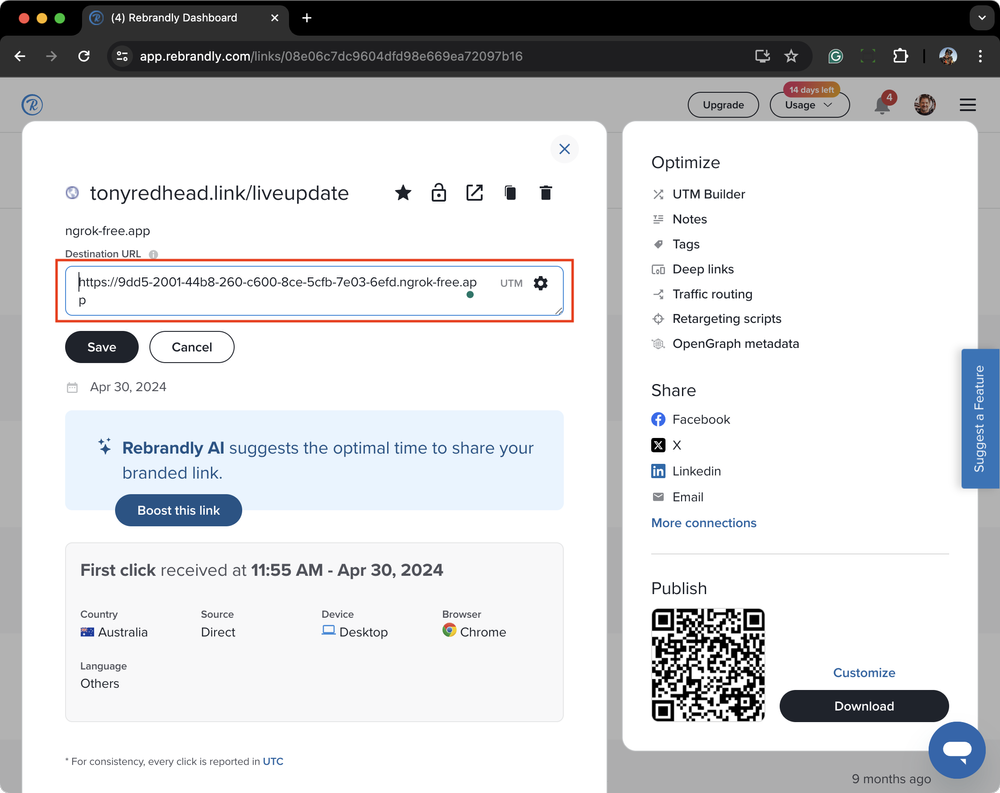This screenshot has height=793, width=1000.
Task: Copy the short link with the copy icon
Action: (x=510, y=193)
